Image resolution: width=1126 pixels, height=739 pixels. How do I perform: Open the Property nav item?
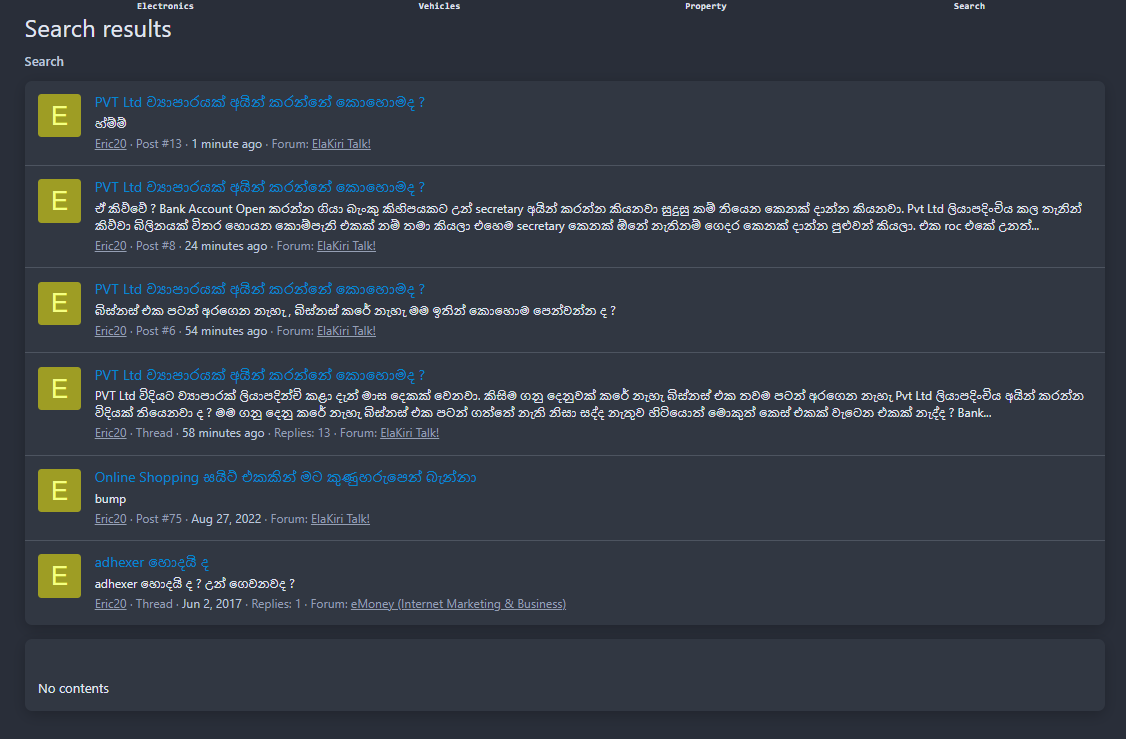tap(705, 6)
